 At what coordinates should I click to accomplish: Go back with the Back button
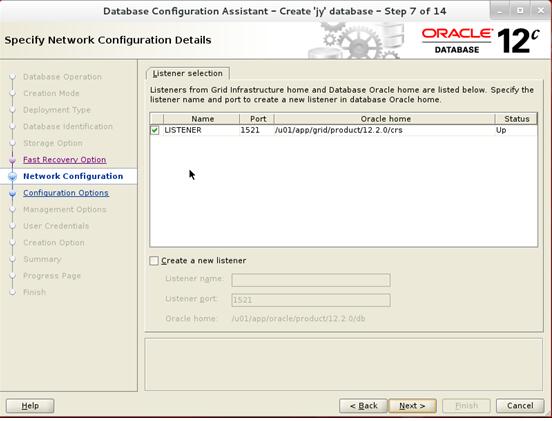[363, 406]
